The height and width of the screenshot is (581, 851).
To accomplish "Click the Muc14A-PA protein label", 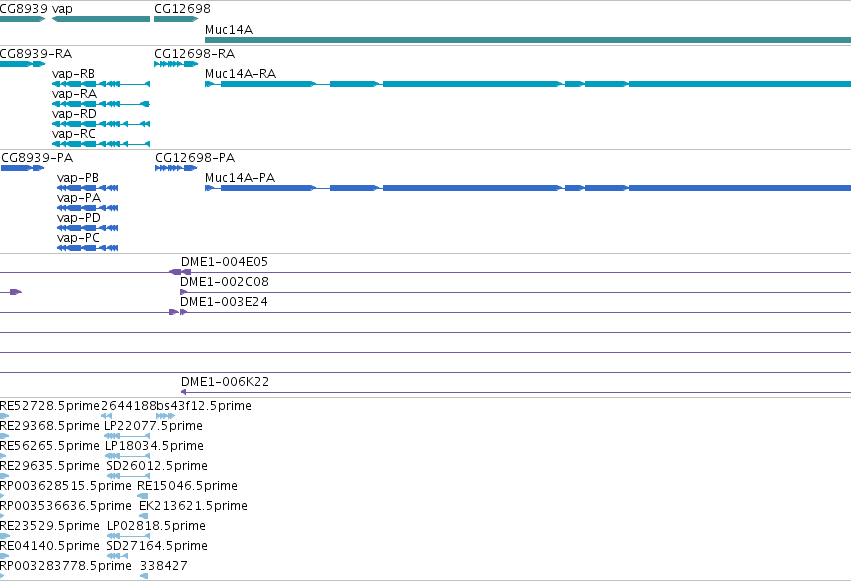I will (x=240, y=178).
